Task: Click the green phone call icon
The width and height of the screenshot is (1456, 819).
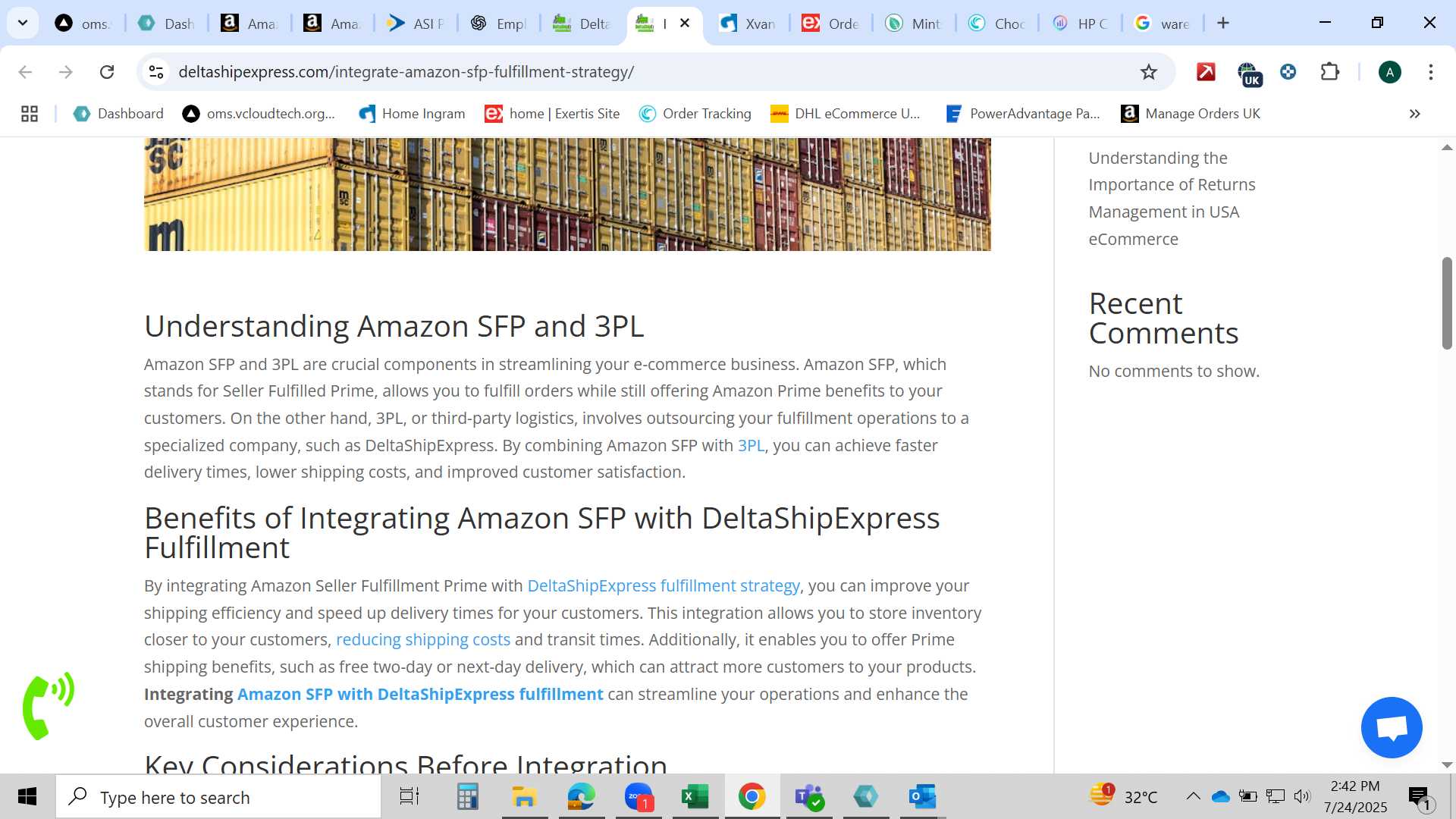Action: point(48,705)
